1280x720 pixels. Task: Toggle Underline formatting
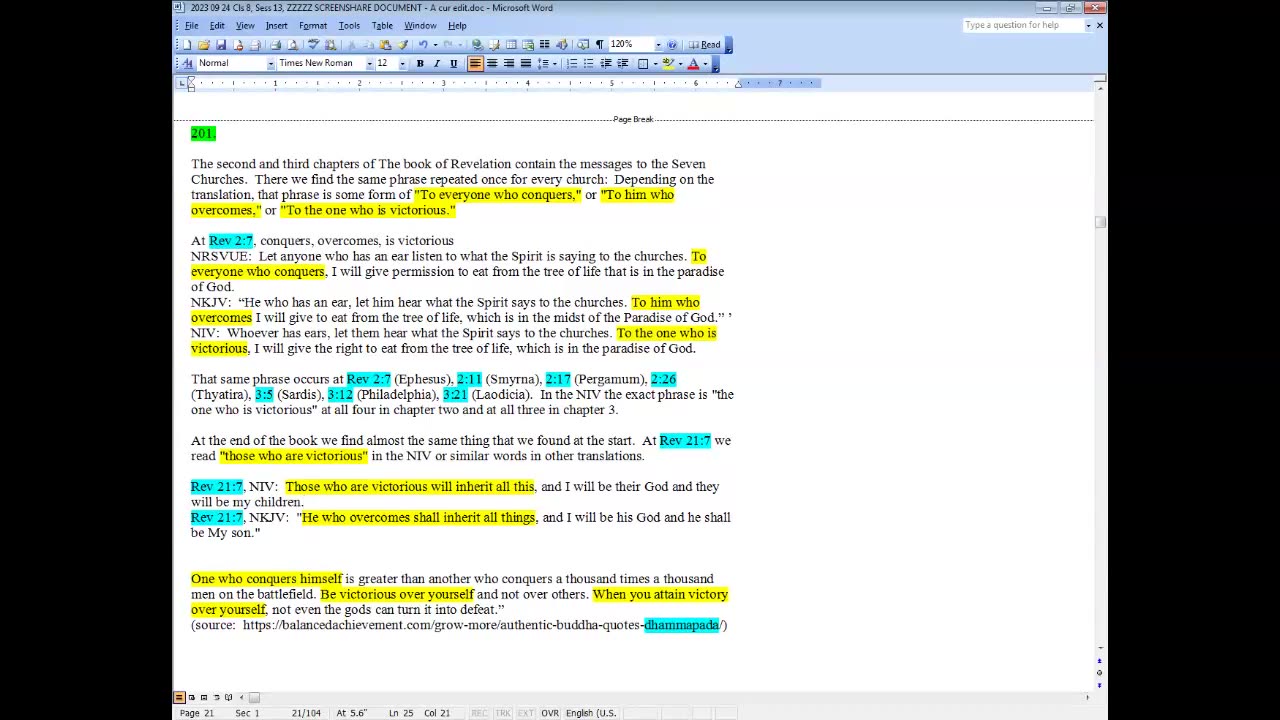pyautogui.click(x=453, y=63)
